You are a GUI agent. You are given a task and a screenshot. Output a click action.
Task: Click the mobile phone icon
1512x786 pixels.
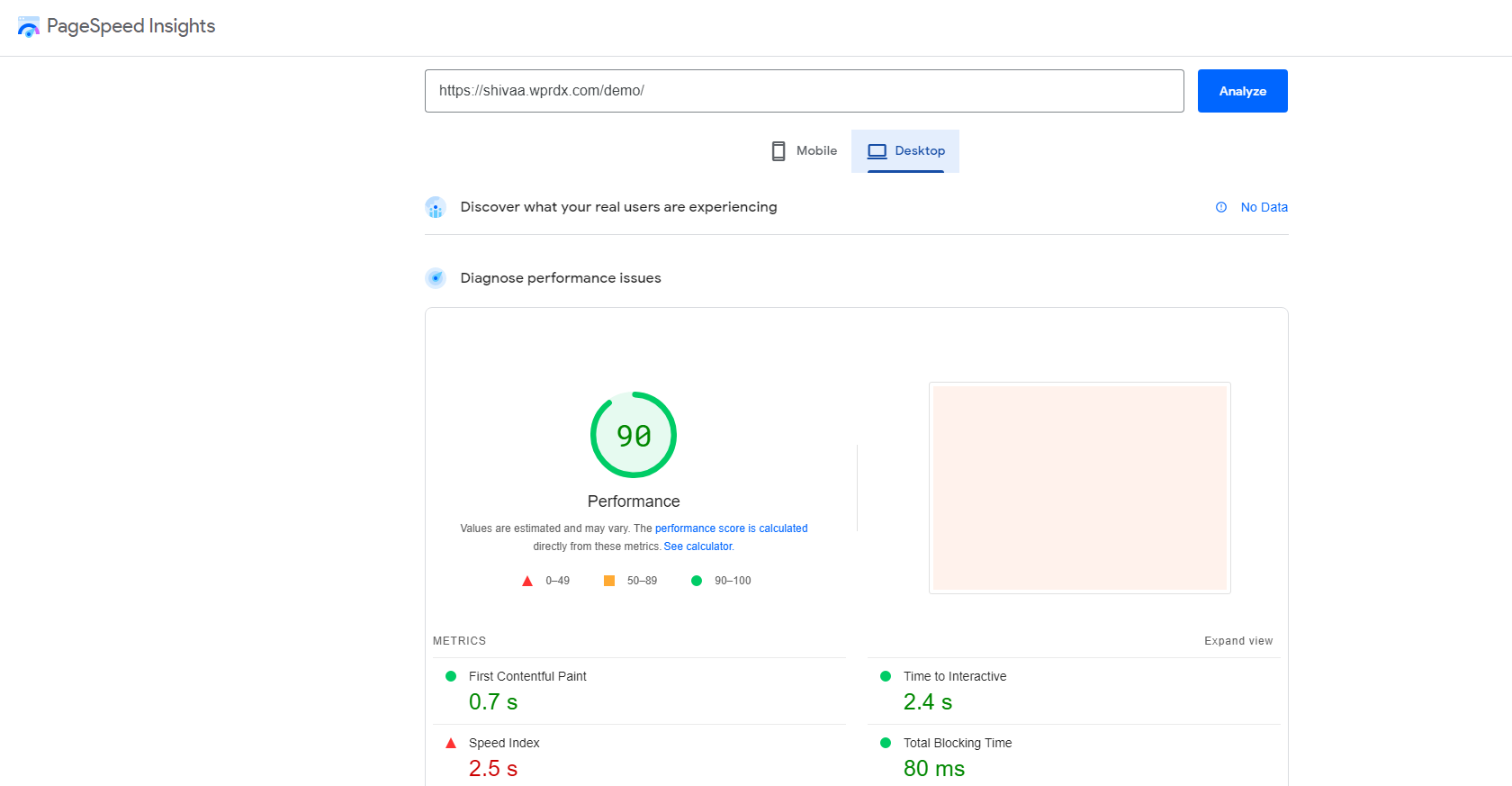point(778,151)
